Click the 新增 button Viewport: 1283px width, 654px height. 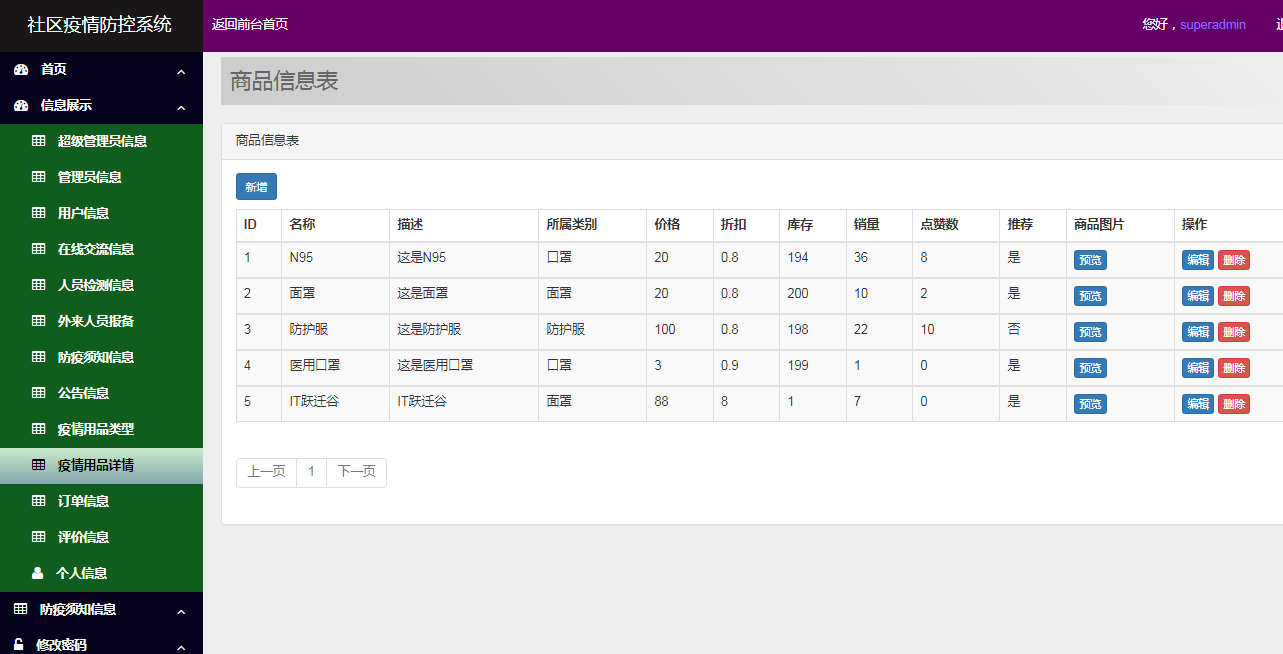tap(256, 187)
